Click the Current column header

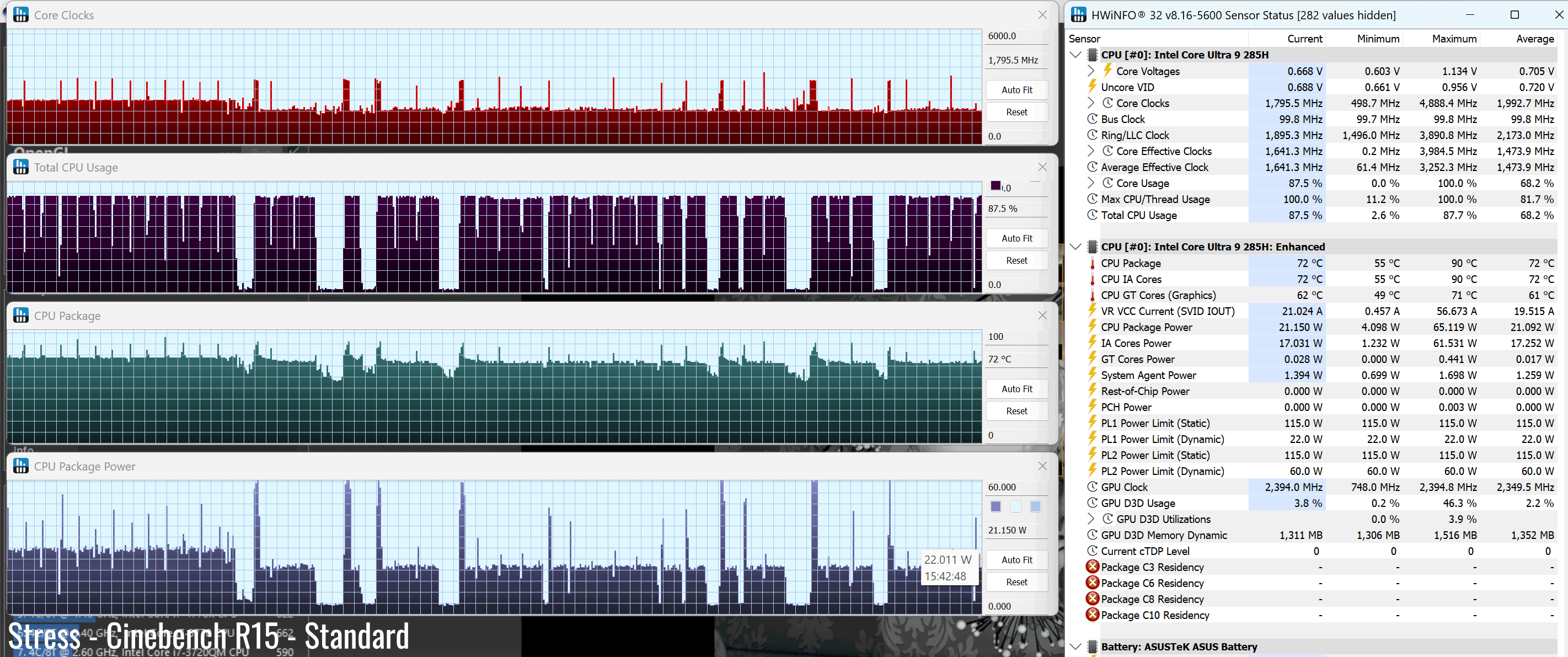[1287, 39]
